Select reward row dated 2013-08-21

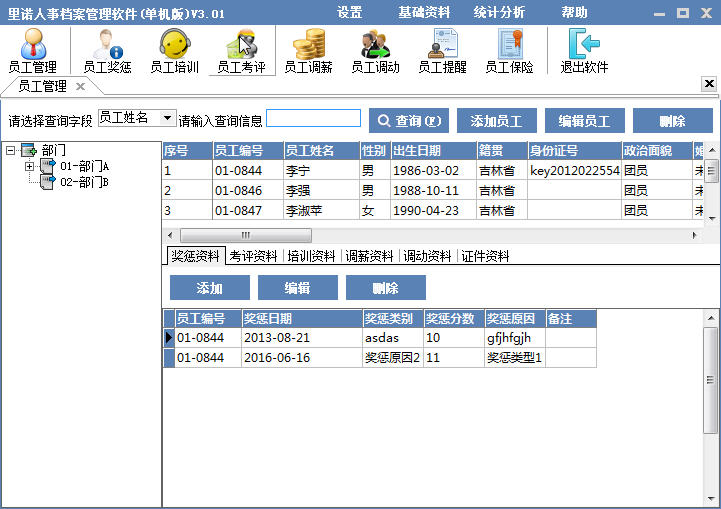(x=380, y=337)
